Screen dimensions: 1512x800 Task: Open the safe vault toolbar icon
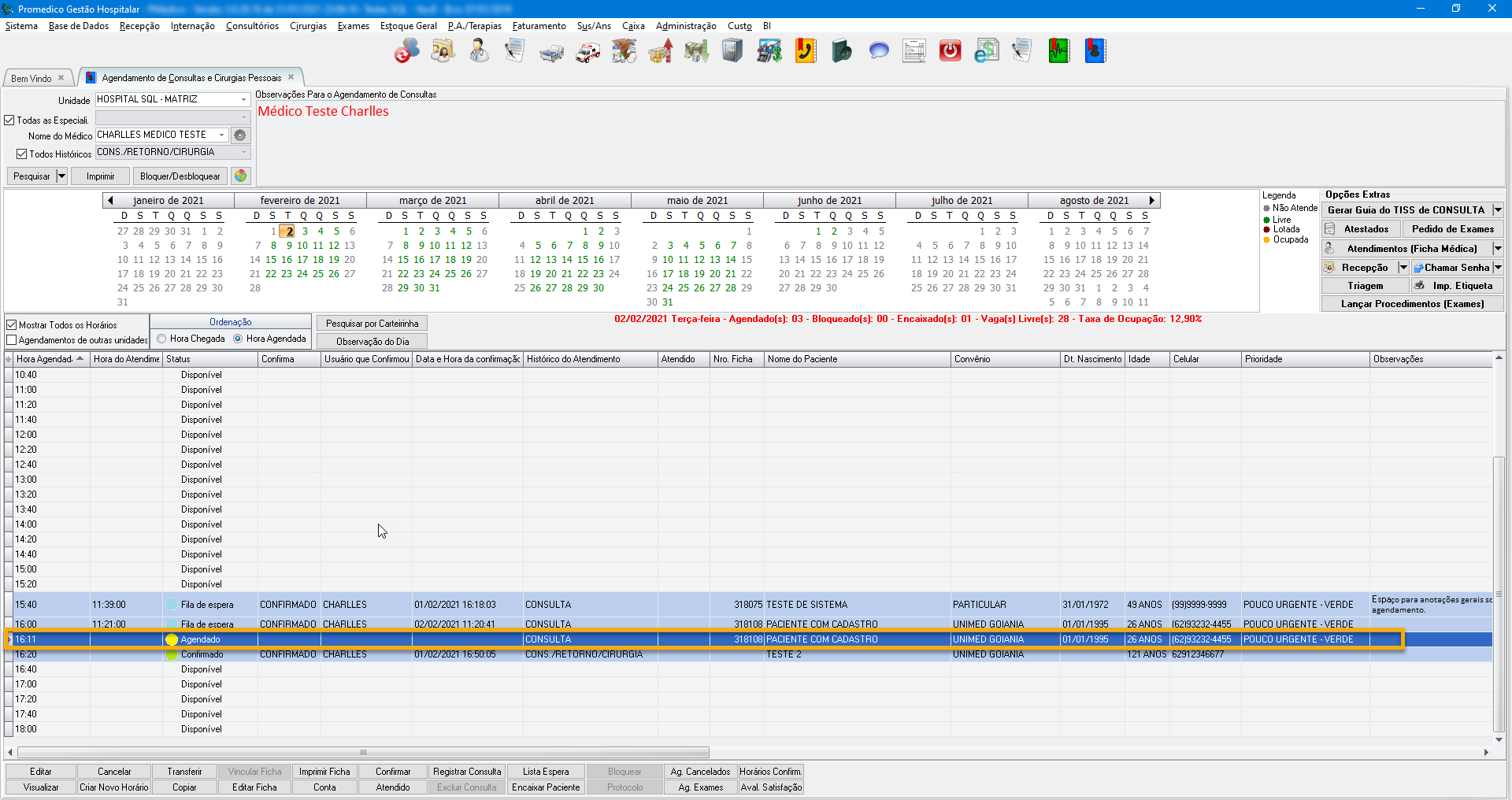tap(732, 52)
